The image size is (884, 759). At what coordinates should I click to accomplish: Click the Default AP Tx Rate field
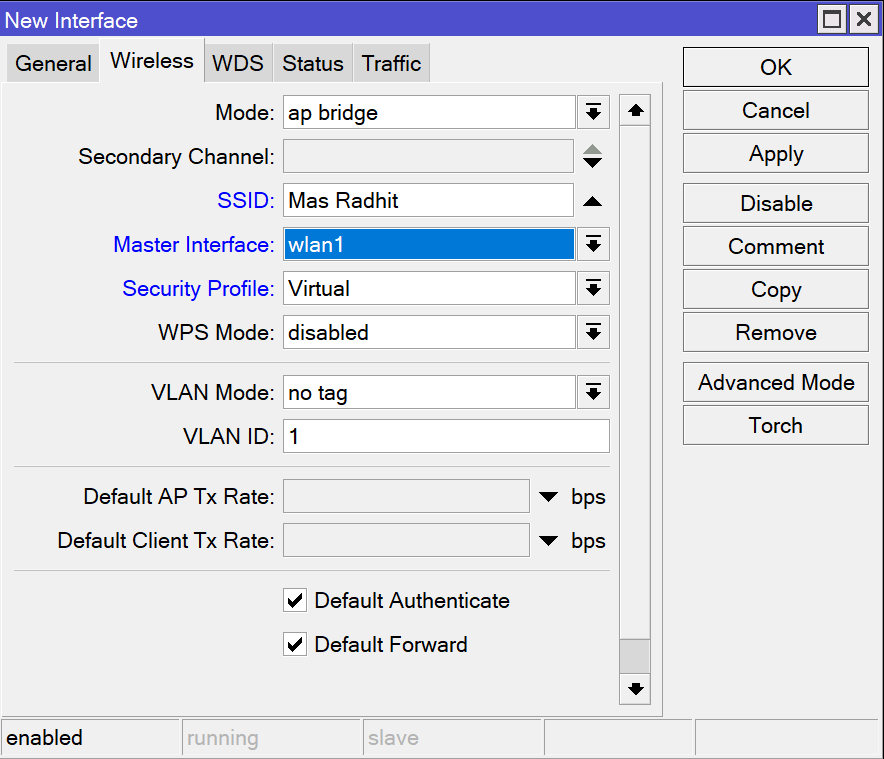[406, 496]
